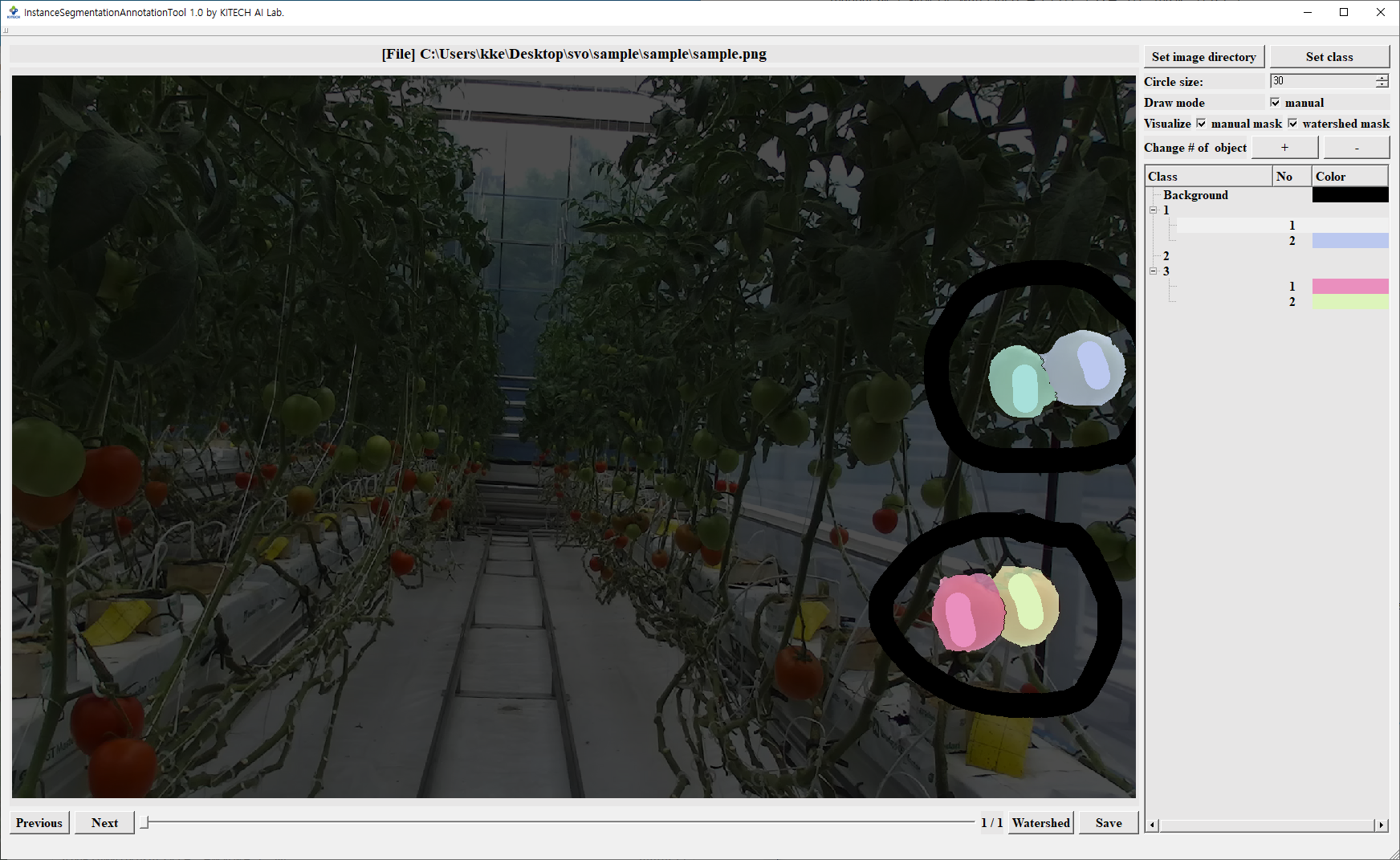Decrease circle size with down arrow
Image resolution: width=1400 pixels, height=860 pixels.
pos(1382,84)
